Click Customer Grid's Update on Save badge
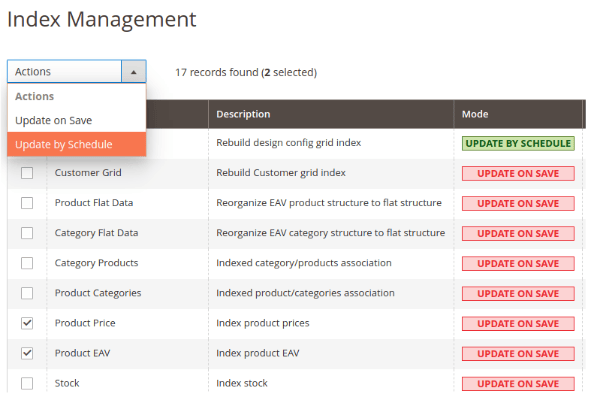The image size is (591, 399). click(518, 174)
